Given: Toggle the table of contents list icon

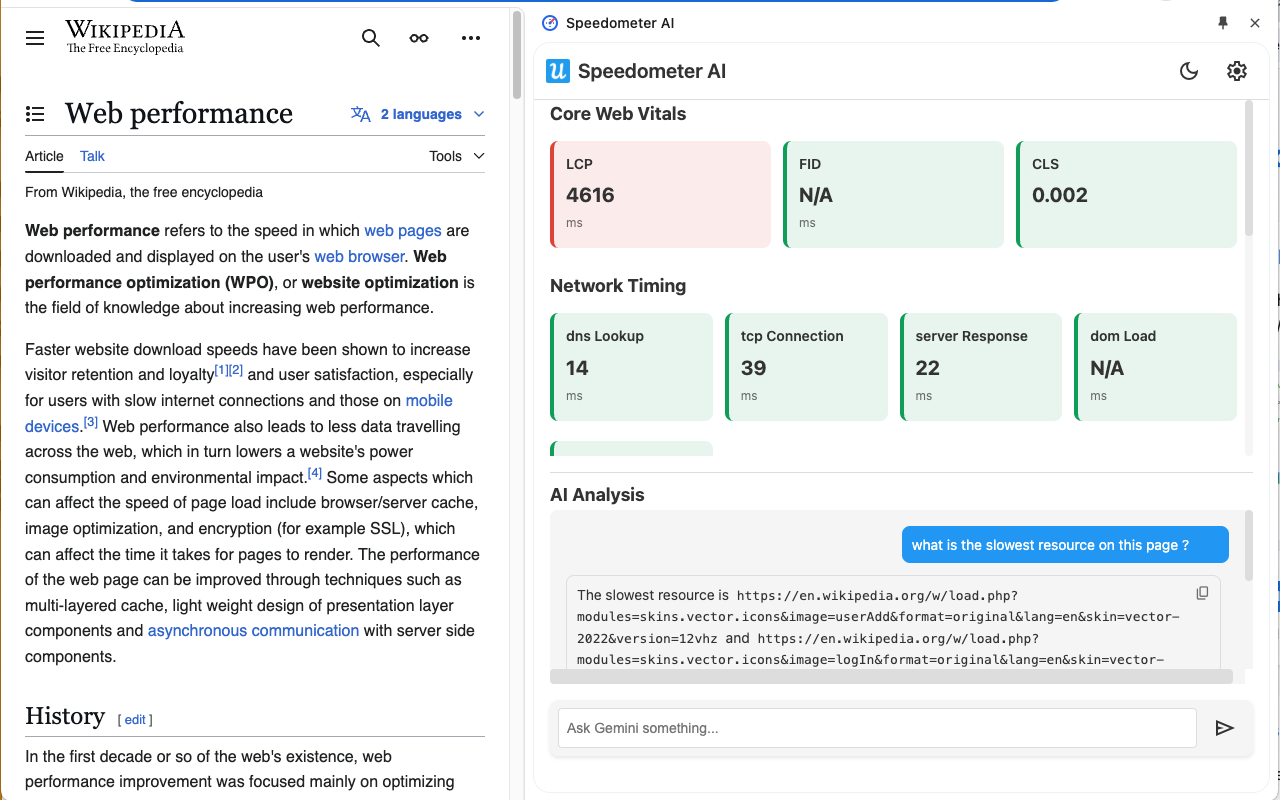Looking at the screenshot, I should coord(35,114).
